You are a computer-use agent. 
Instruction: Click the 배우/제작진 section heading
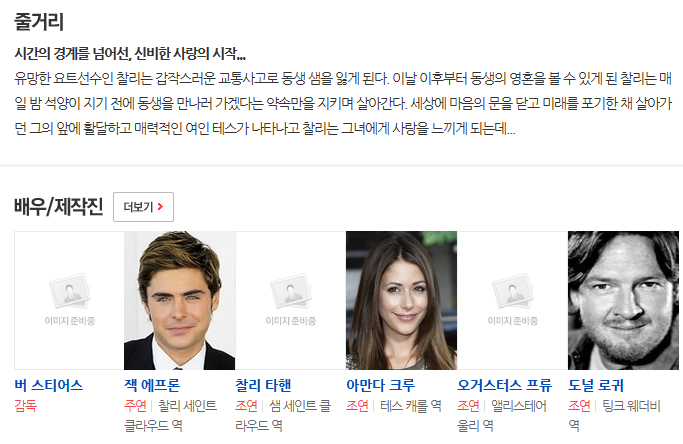coord(58,207)
